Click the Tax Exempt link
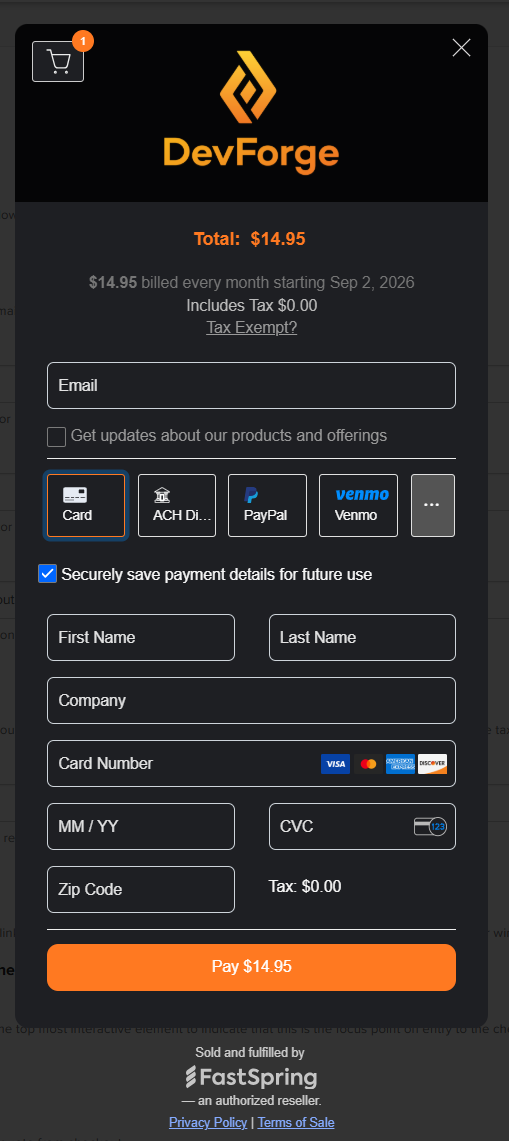 coord(251,327)
